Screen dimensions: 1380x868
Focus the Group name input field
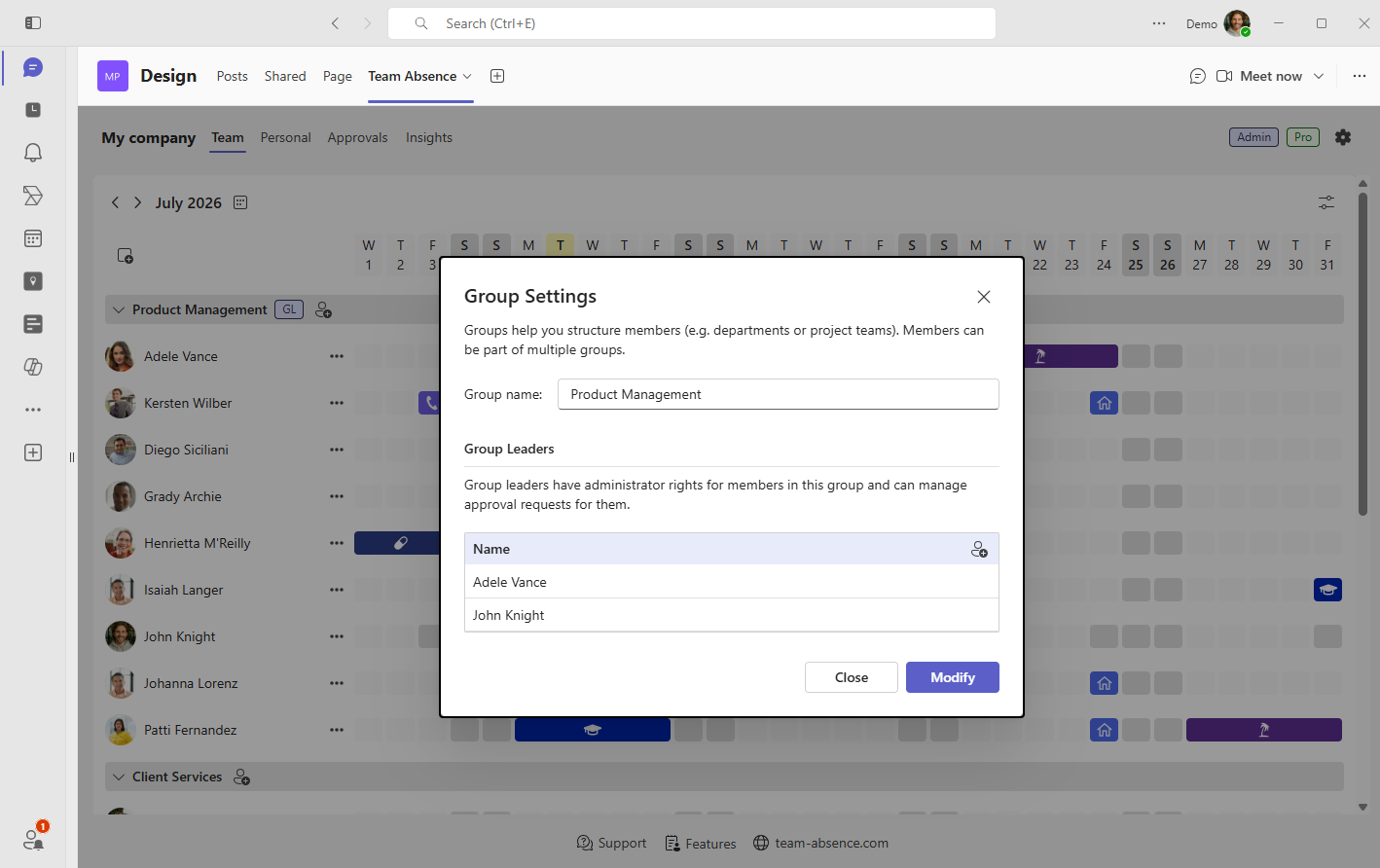pyautogui.click(x=779, y=394)
